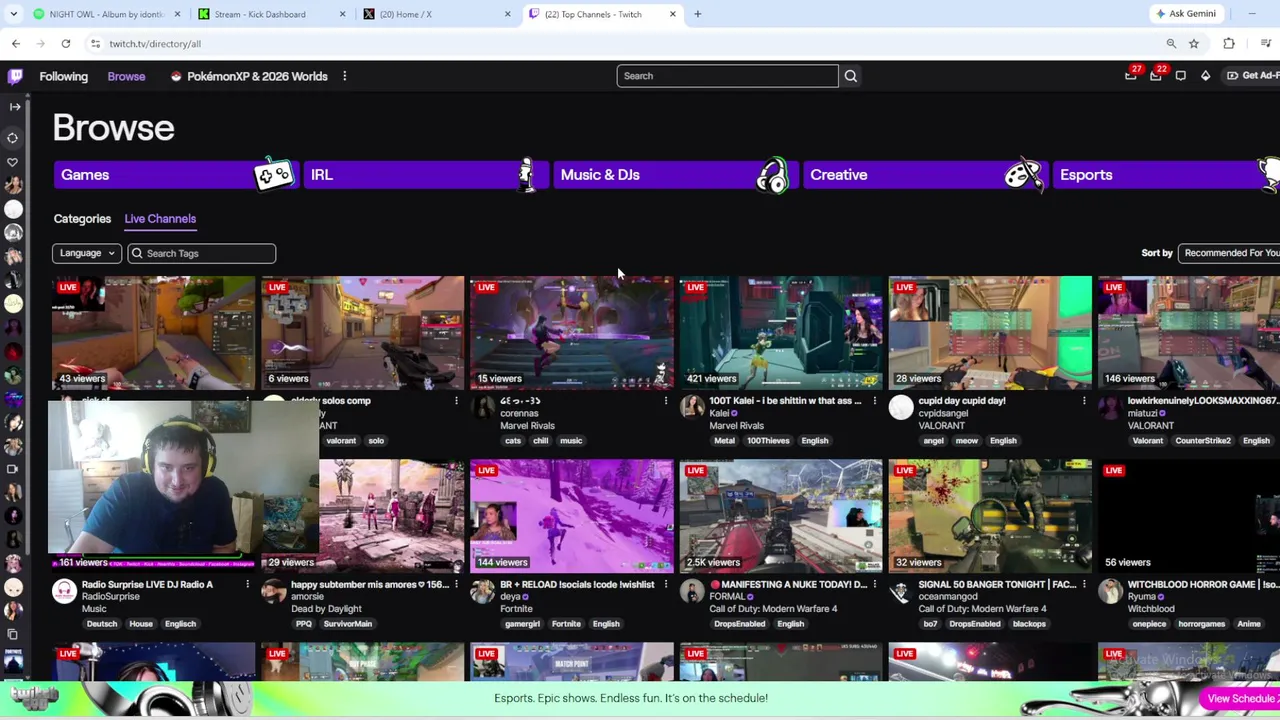Screen dimensions: 1280x720
Task: Open options menu for the corennas stream card
Action: tap(665, 401)
